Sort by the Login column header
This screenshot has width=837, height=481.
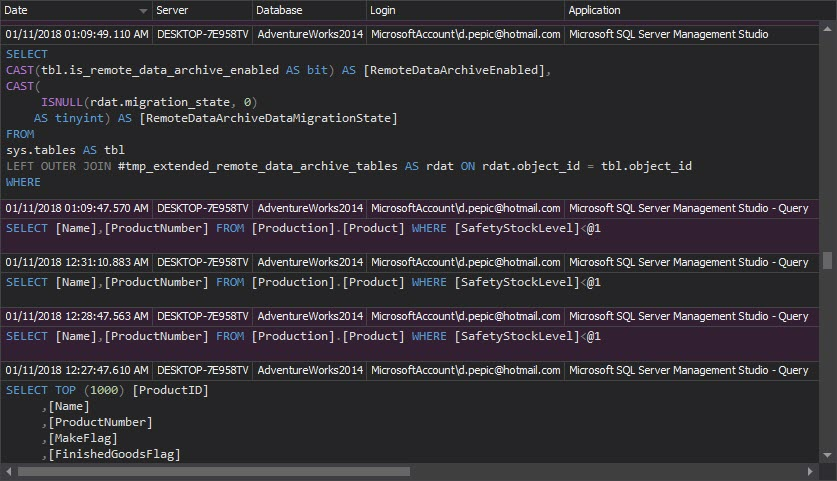465,10
